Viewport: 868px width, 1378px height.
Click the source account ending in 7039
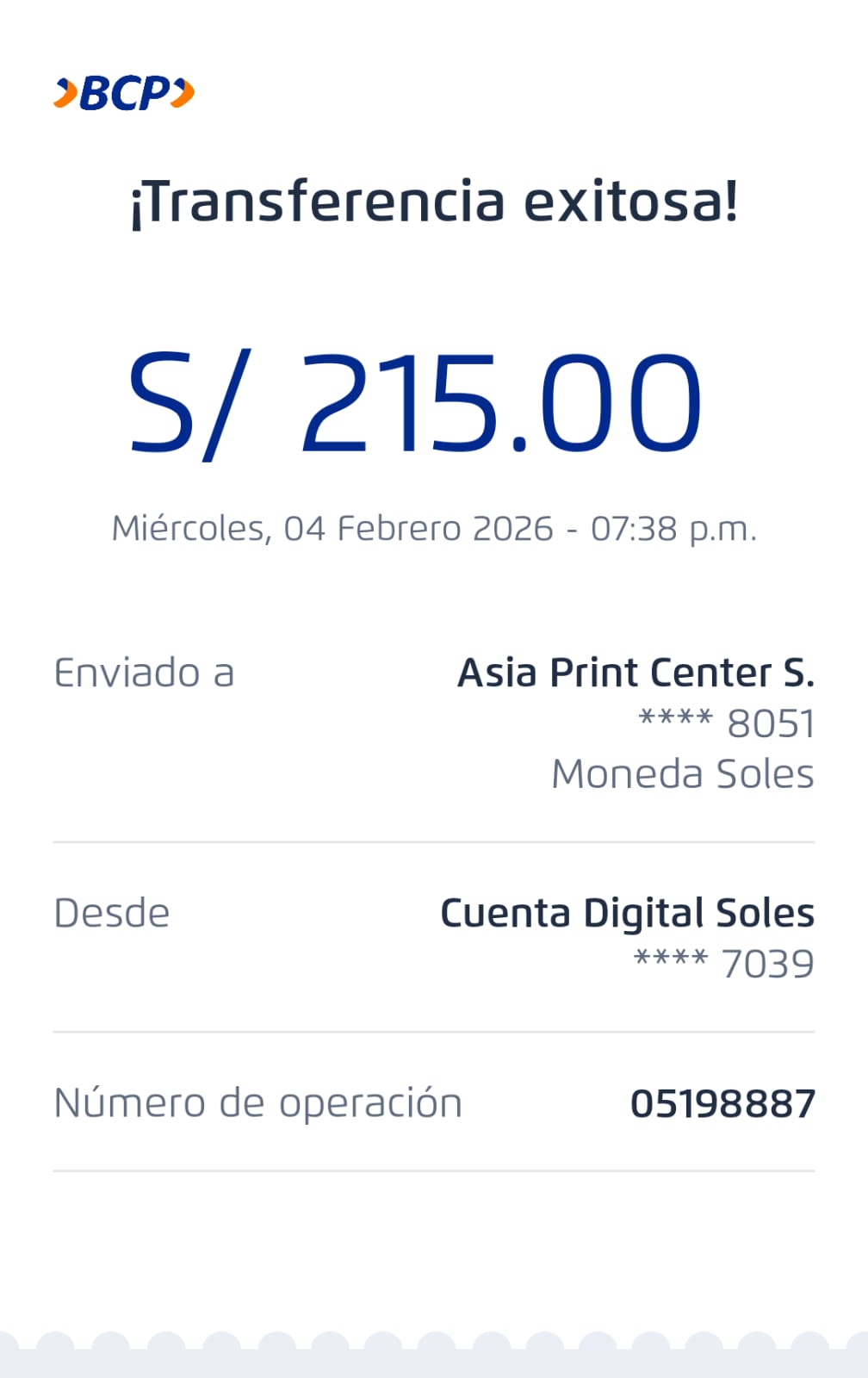(x=723, y=964)
